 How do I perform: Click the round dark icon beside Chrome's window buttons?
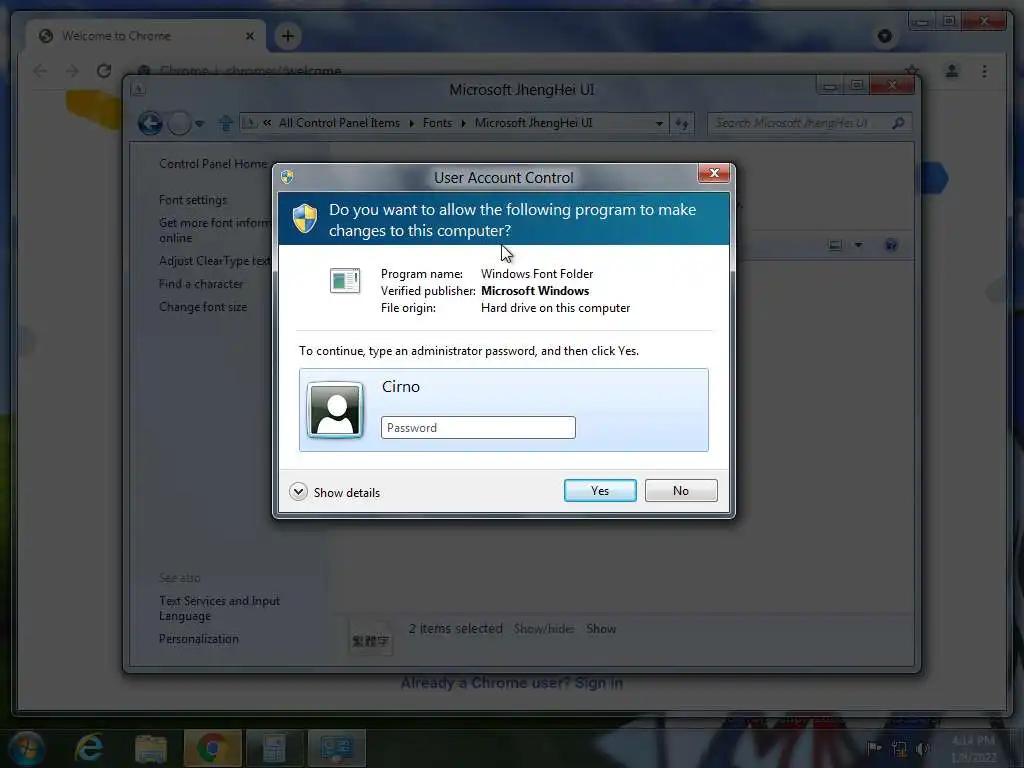(x=885, y=36)
